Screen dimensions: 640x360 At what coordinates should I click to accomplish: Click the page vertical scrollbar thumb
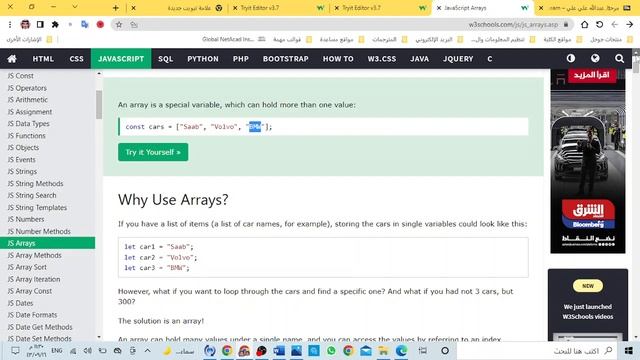(636, 64)
